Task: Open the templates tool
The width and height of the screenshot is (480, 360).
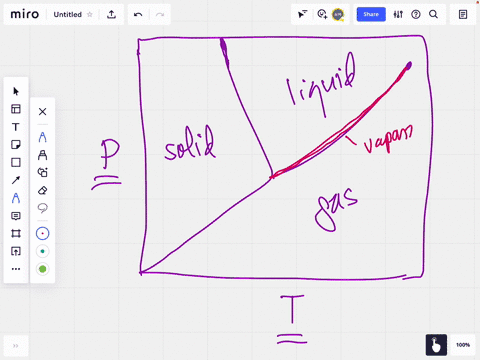Action: click(x=16, y=109)
